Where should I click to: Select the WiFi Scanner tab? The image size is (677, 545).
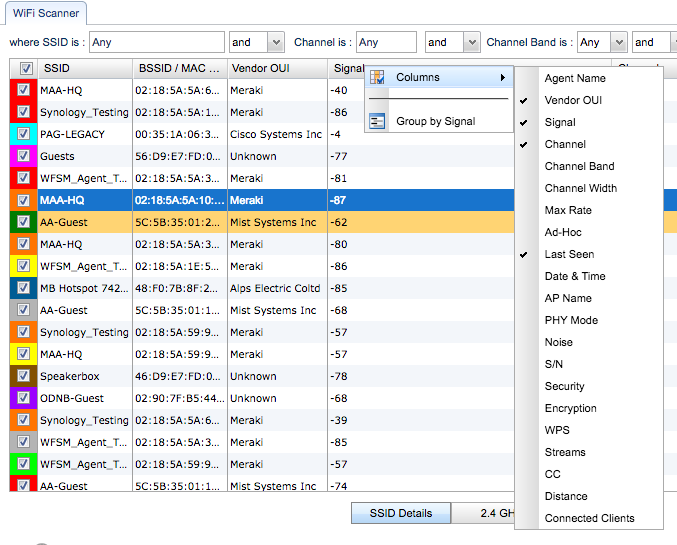(46, 13)
